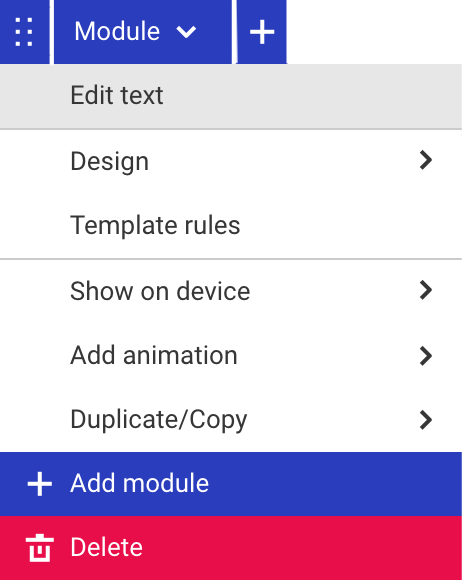Expand the Design submenu arrow
Viewport: 462px width, 580px height.
(426, 160)
